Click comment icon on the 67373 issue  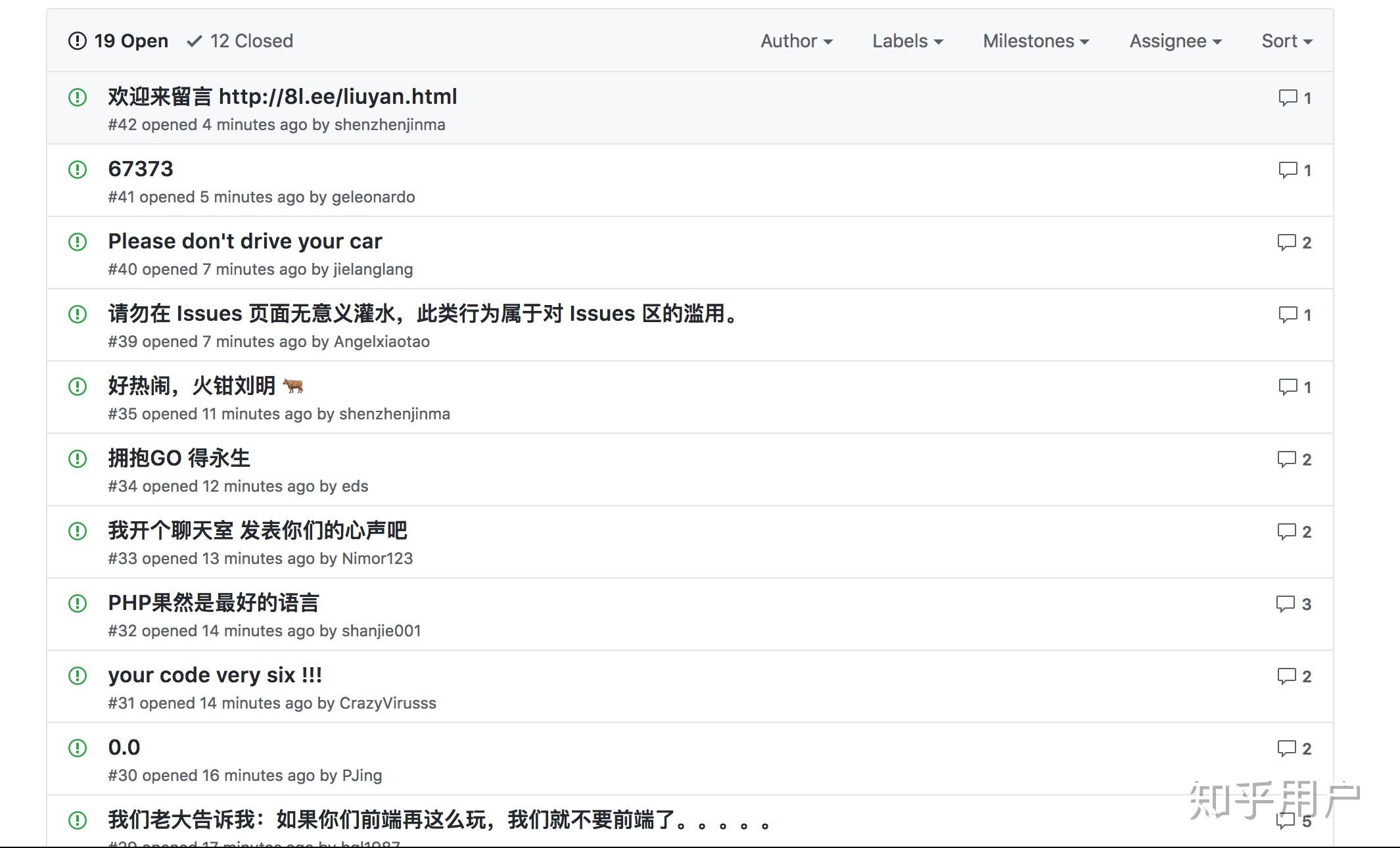[x=1288, y=170]
